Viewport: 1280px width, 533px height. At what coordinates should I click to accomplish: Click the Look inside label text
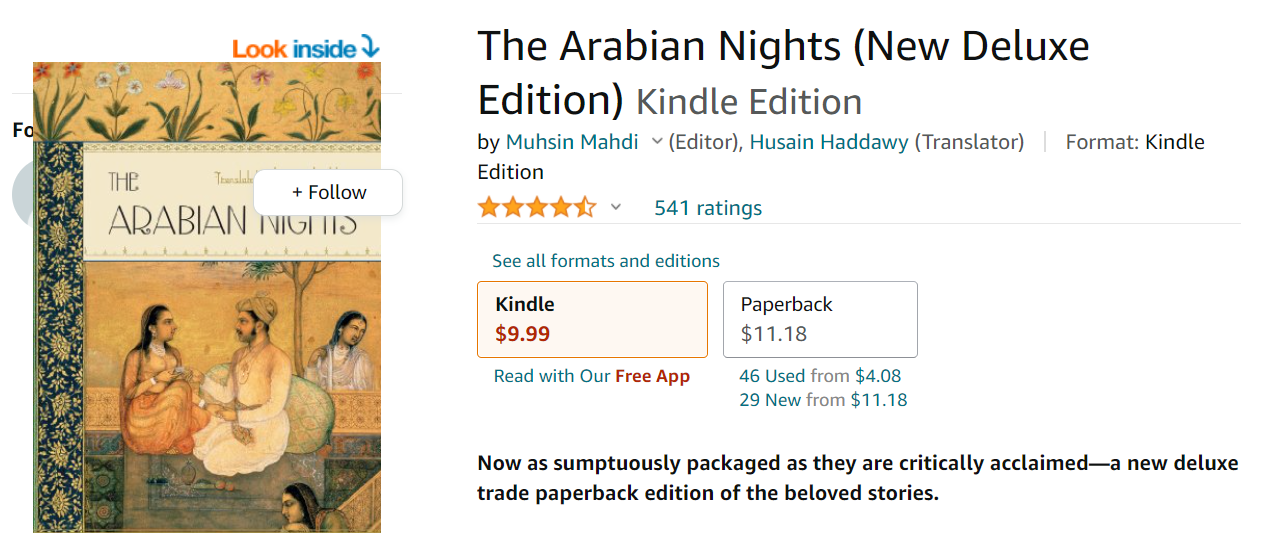[x=295, y=48]
